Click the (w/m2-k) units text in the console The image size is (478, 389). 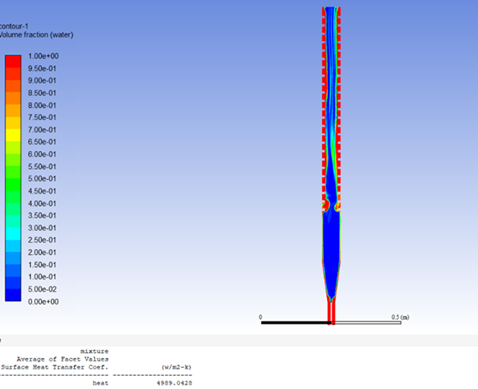click(x=177, y=367)
